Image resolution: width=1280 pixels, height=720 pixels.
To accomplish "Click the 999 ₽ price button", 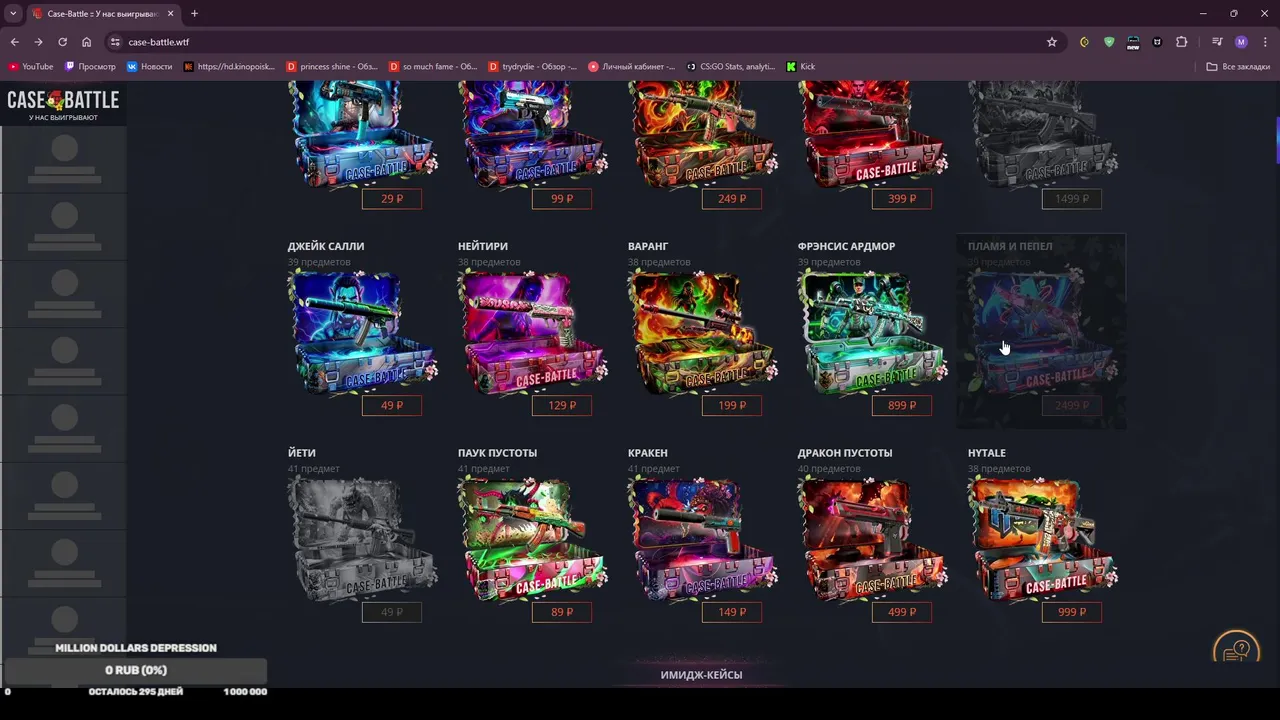I will click(1072, 612).
